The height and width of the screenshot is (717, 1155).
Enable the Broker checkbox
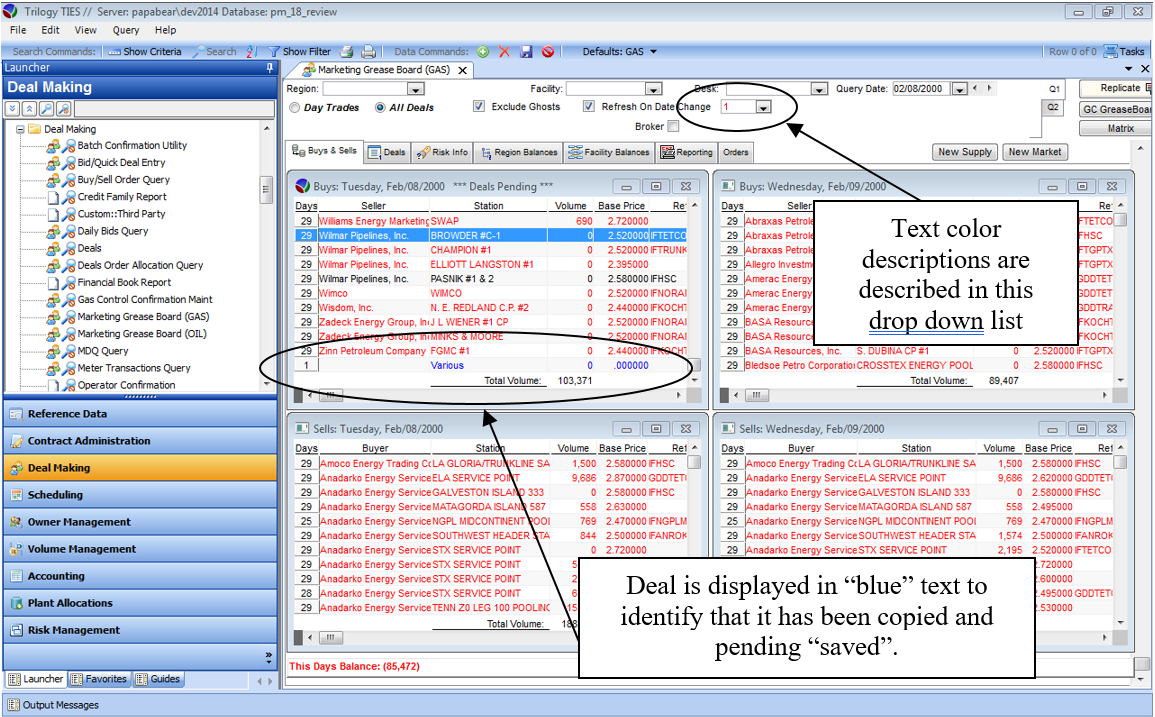[x=673, y=127]
